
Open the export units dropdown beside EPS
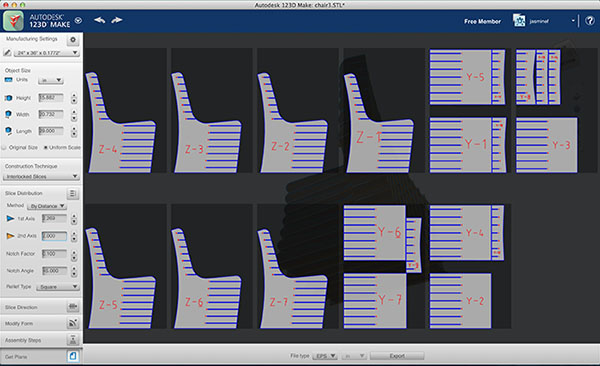coord(354,356)
